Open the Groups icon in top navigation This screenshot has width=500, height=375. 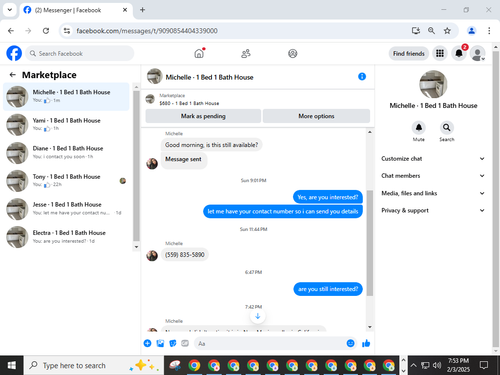293,53
